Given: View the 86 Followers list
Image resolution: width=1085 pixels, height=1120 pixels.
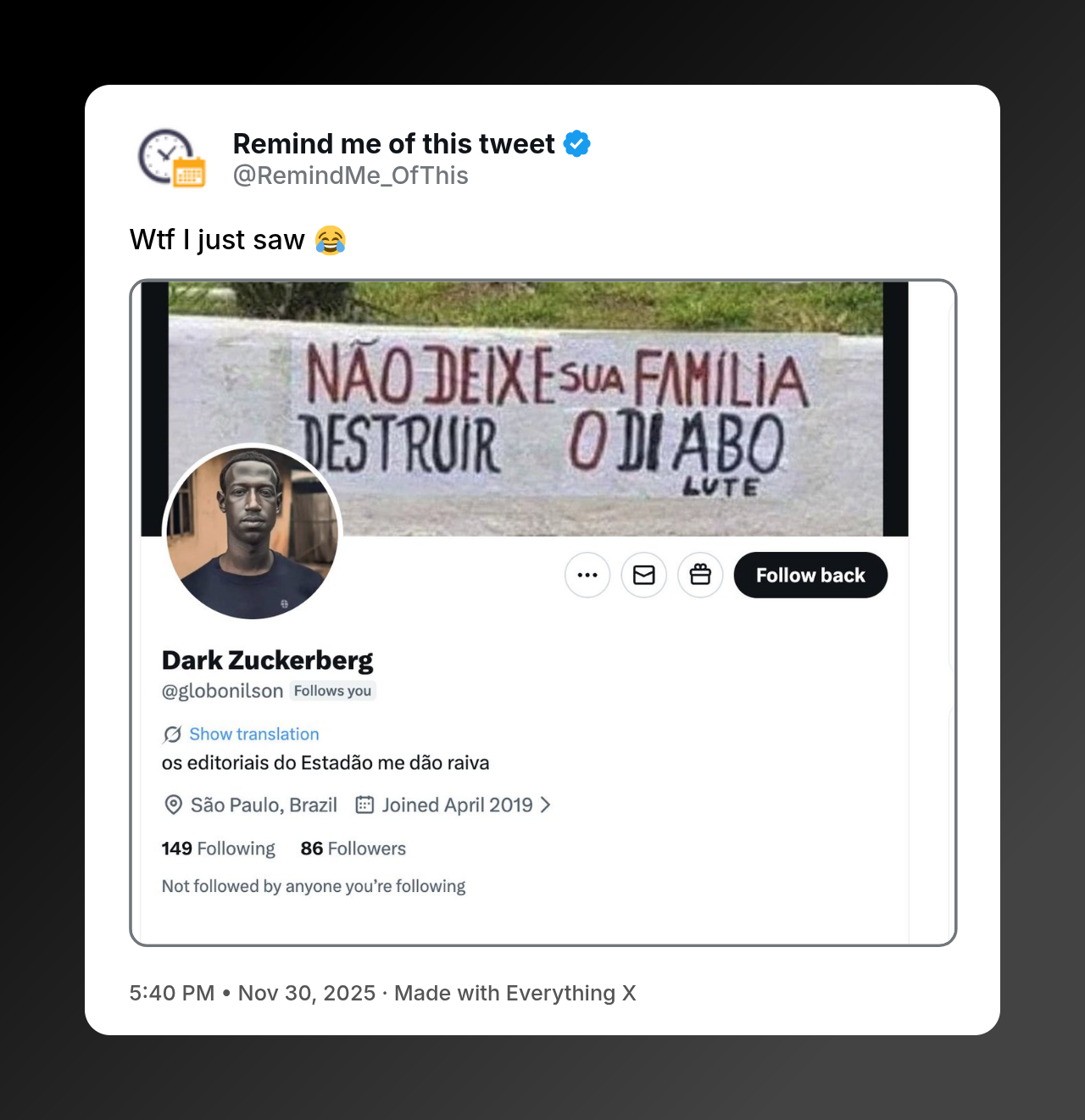Looking at the screenshot, I should pyautogui.click(x=353, y=848).
